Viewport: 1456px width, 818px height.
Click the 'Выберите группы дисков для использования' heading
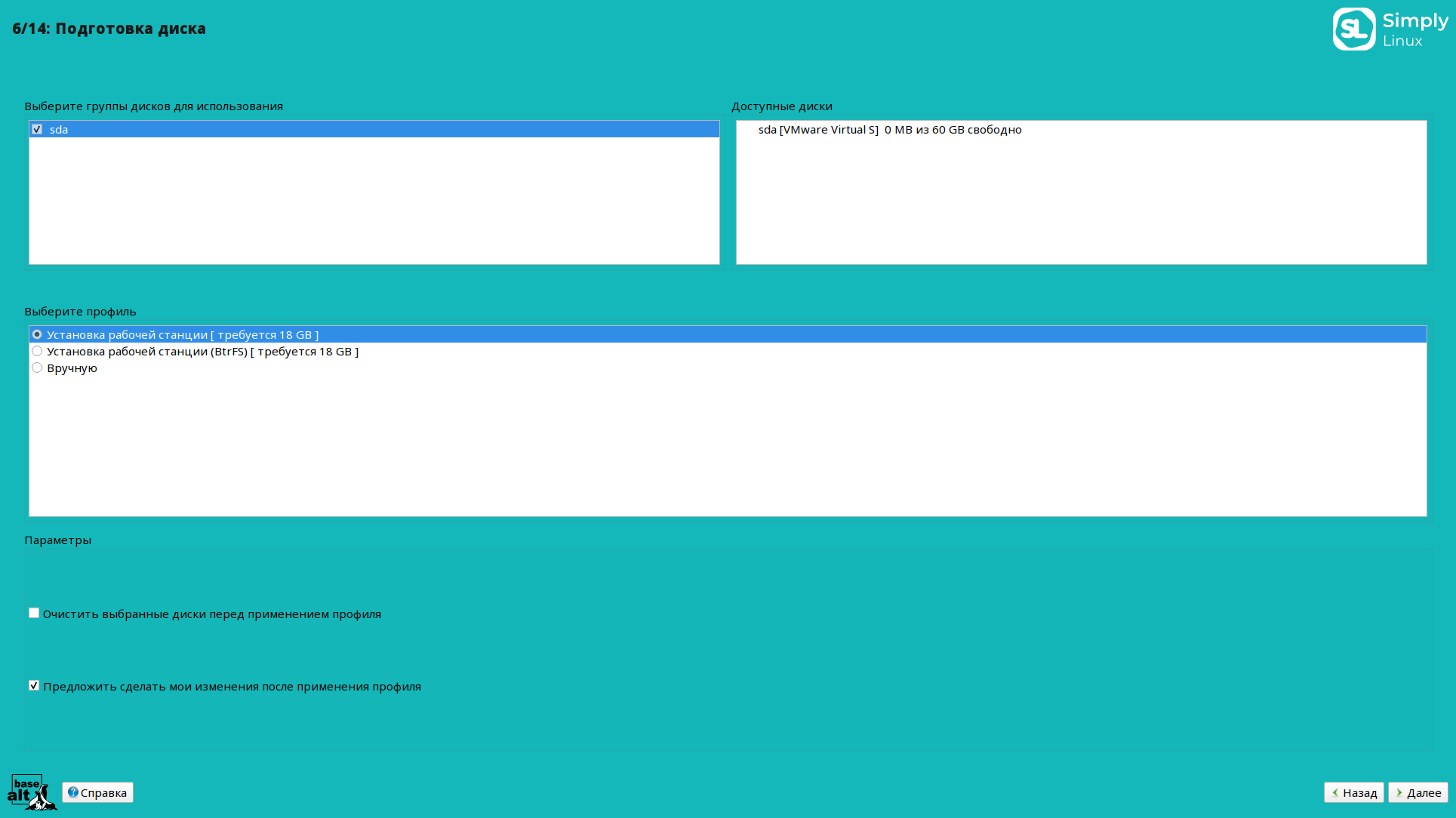pyautogui.click(x=153, y=106)
